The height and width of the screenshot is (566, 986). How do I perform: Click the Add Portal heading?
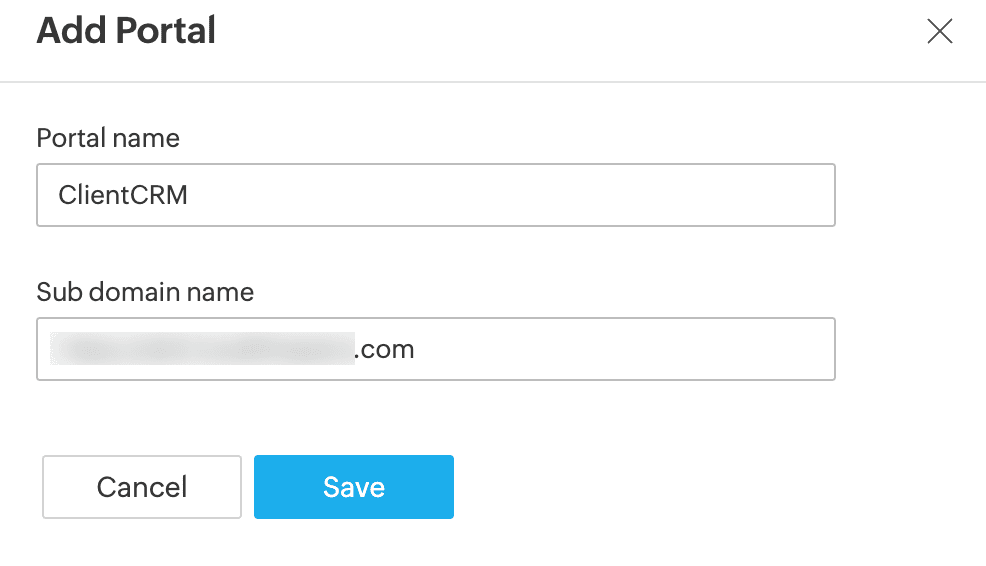(126, 30)
